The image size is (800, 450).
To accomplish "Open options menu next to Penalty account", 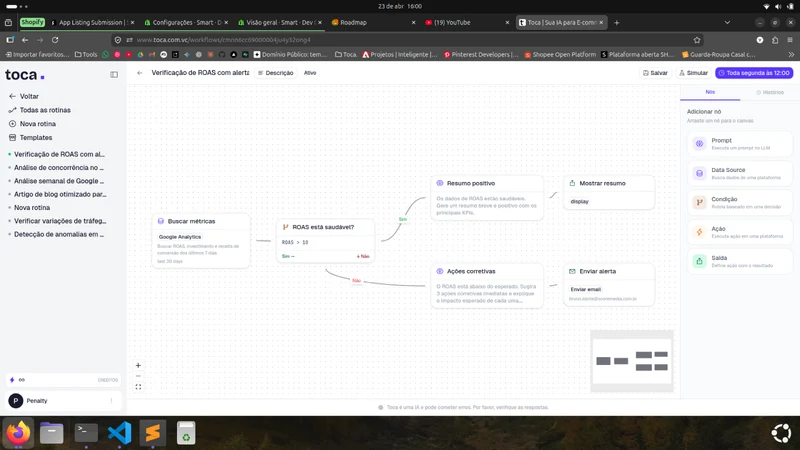I will pyautogui.click(x=111, y=401).
